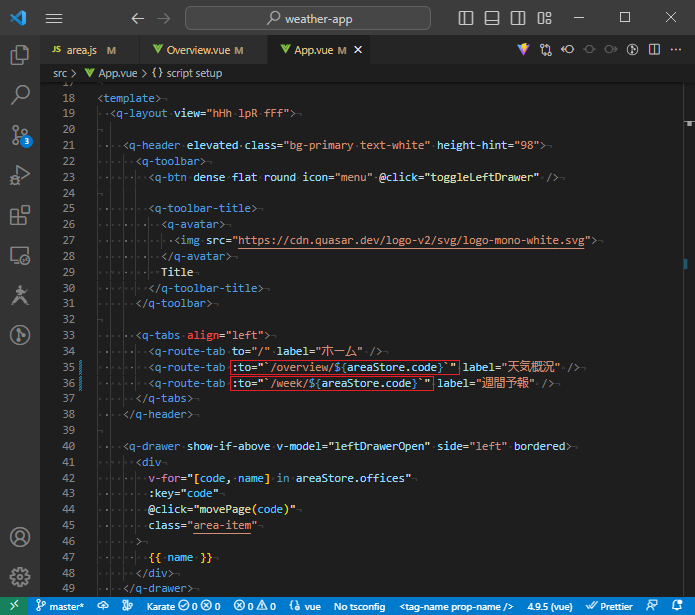Screen dimensions: 695x615
Task: Click the weather-app command center search box
Action: (308, 18)
